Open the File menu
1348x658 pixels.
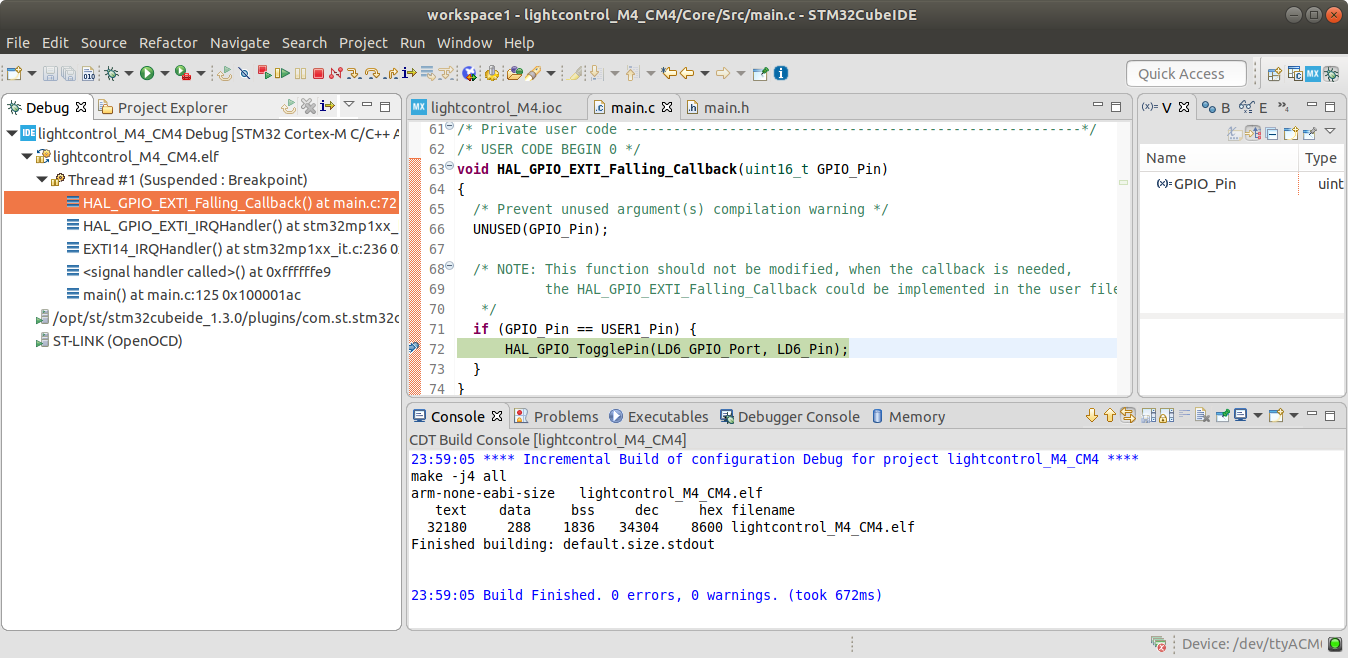(18, 43)
